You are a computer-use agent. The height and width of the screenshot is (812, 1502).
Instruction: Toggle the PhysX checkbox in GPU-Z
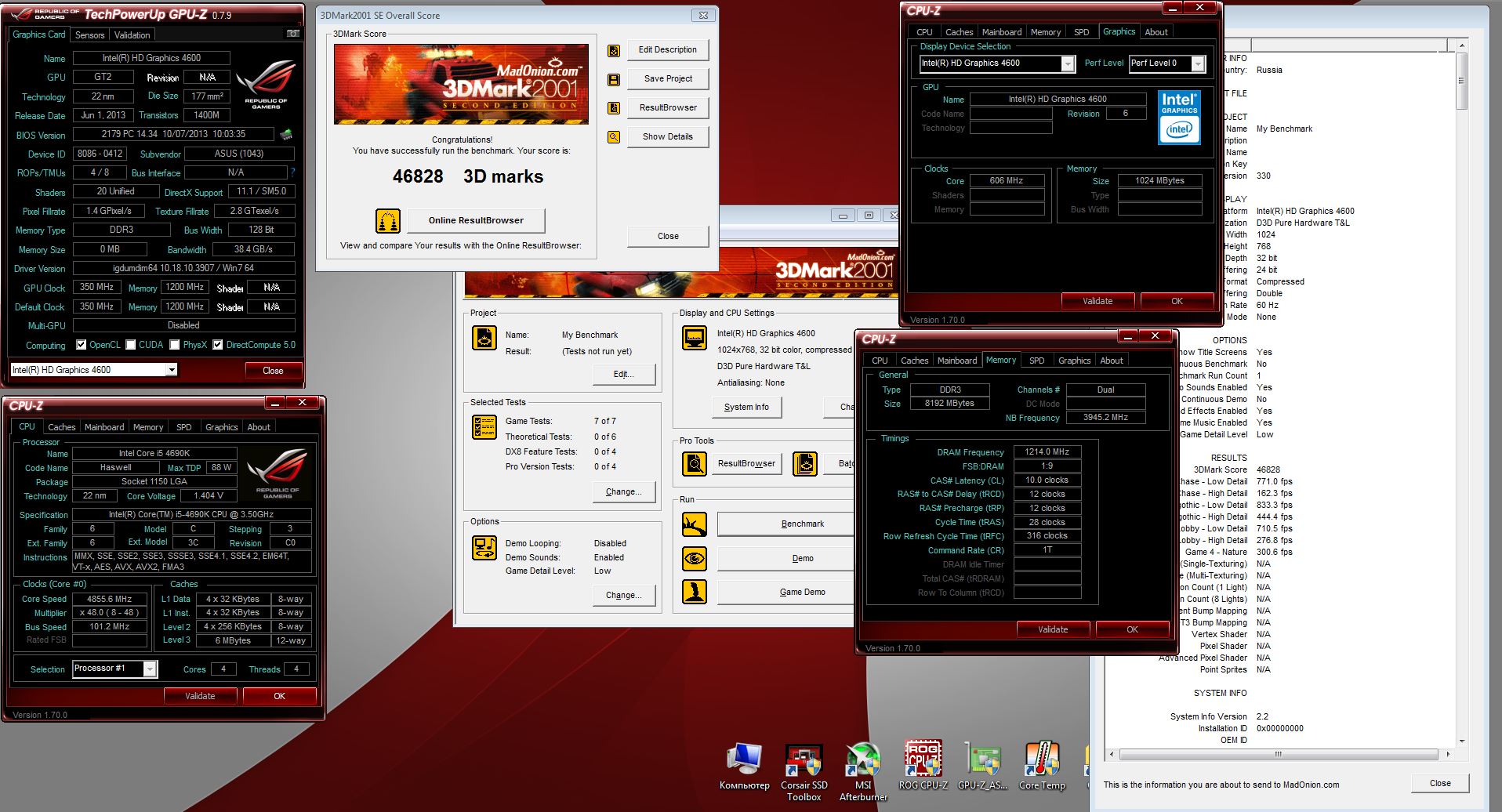176,345
